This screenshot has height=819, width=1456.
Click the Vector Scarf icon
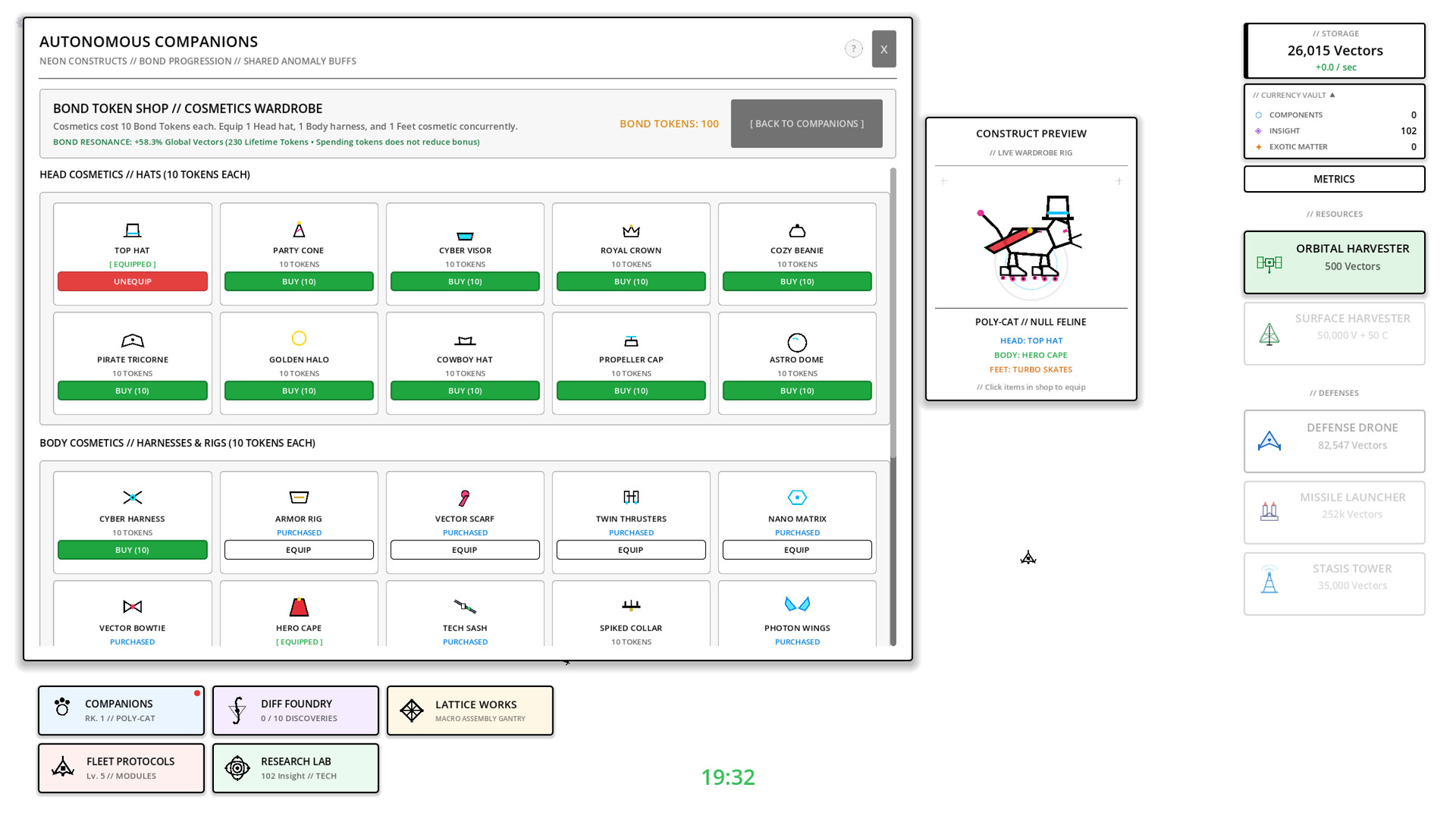[x=465, y=497]
